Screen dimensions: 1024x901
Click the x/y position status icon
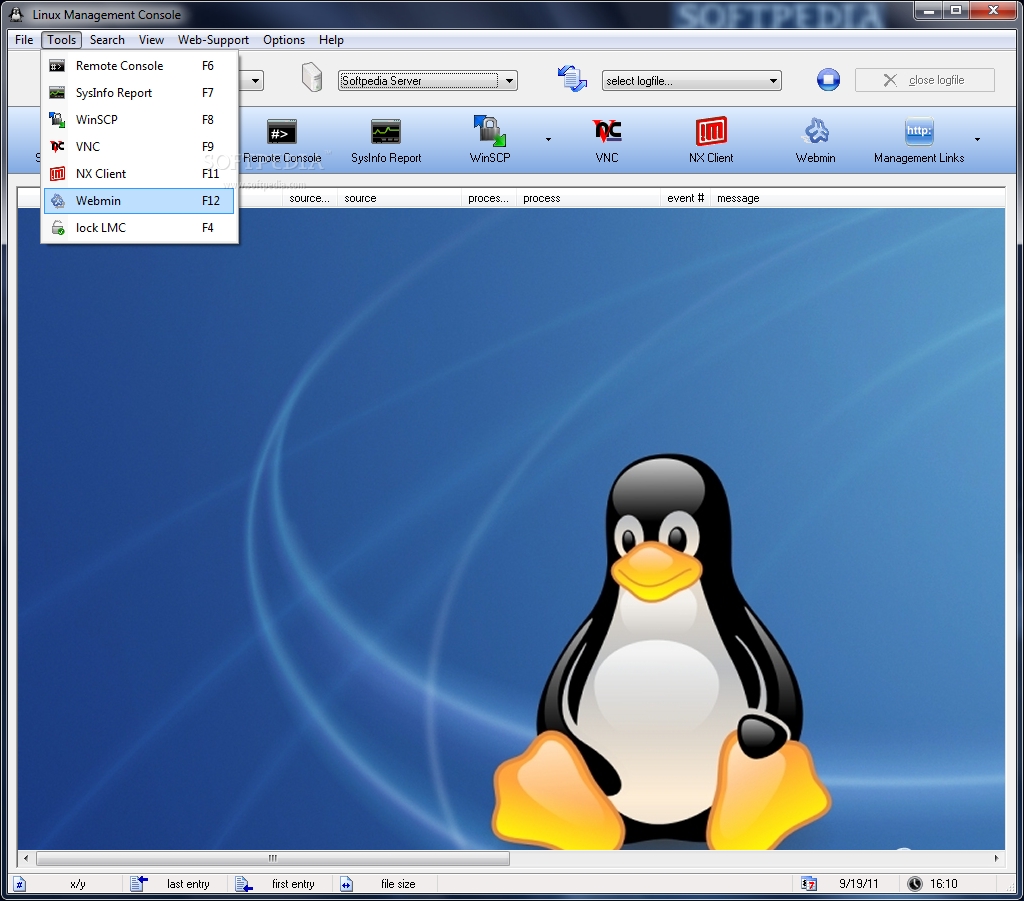[x=20, y=884]
